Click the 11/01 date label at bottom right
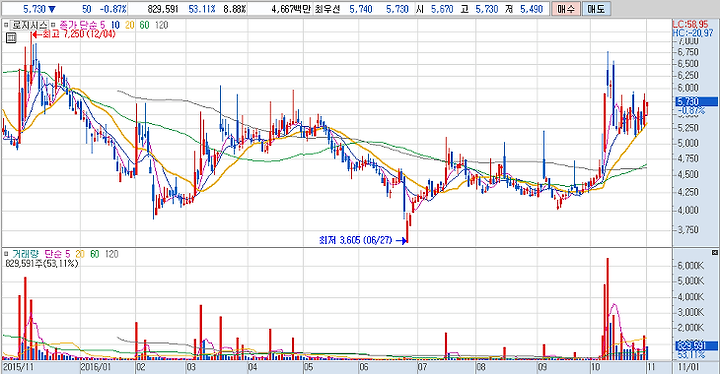Viewport: 720px width, 374px height. (688, 367)
